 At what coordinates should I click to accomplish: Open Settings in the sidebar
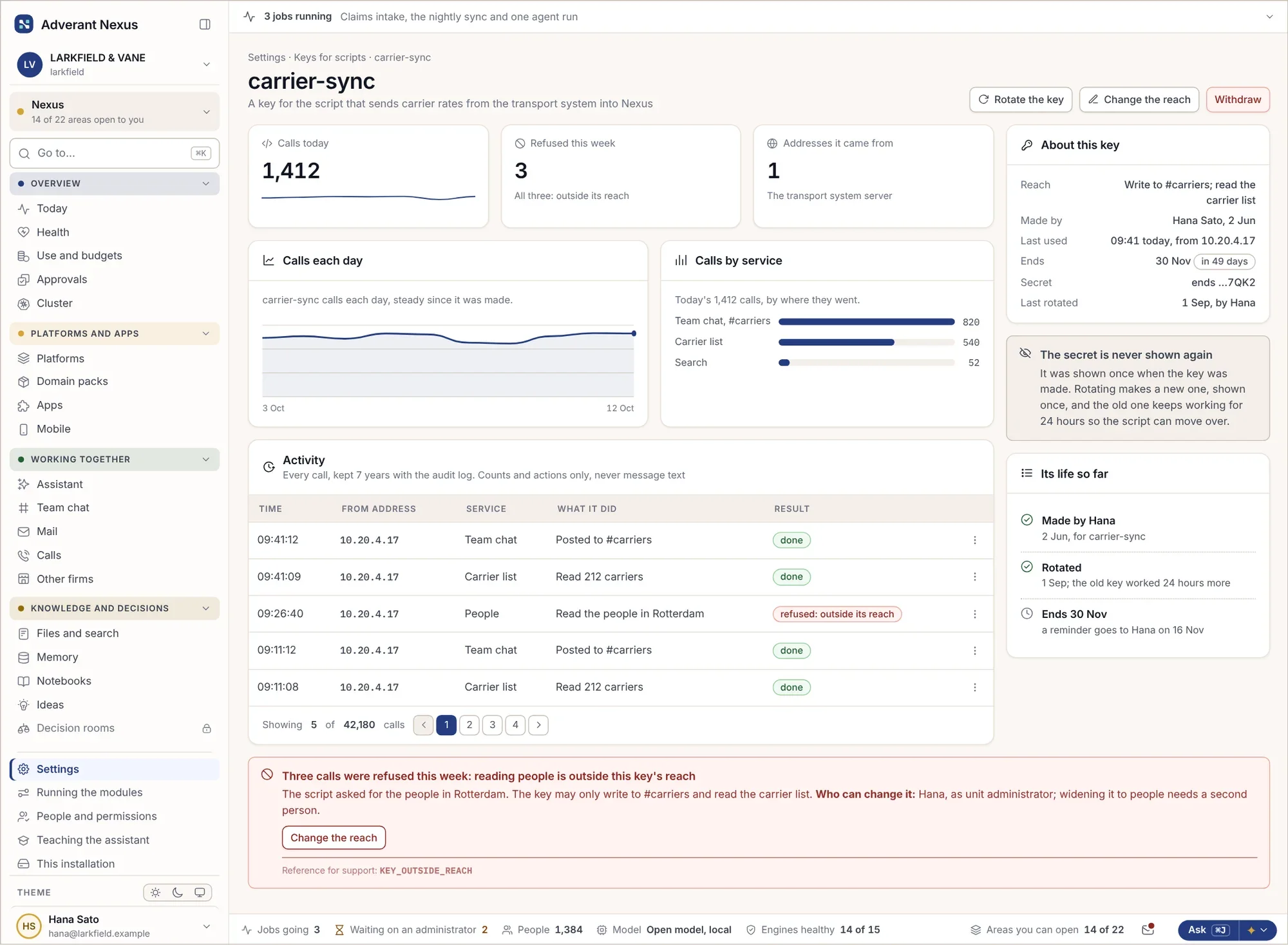[115, 769]
